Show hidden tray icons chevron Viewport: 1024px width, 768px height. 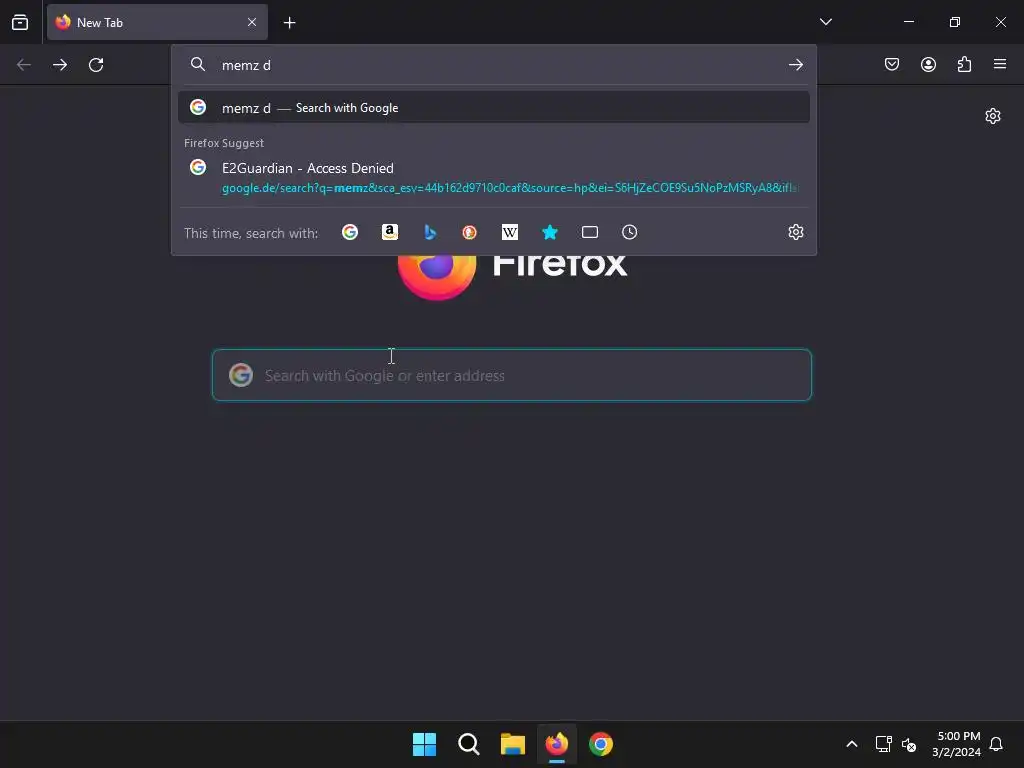click(x=852, y=744)
